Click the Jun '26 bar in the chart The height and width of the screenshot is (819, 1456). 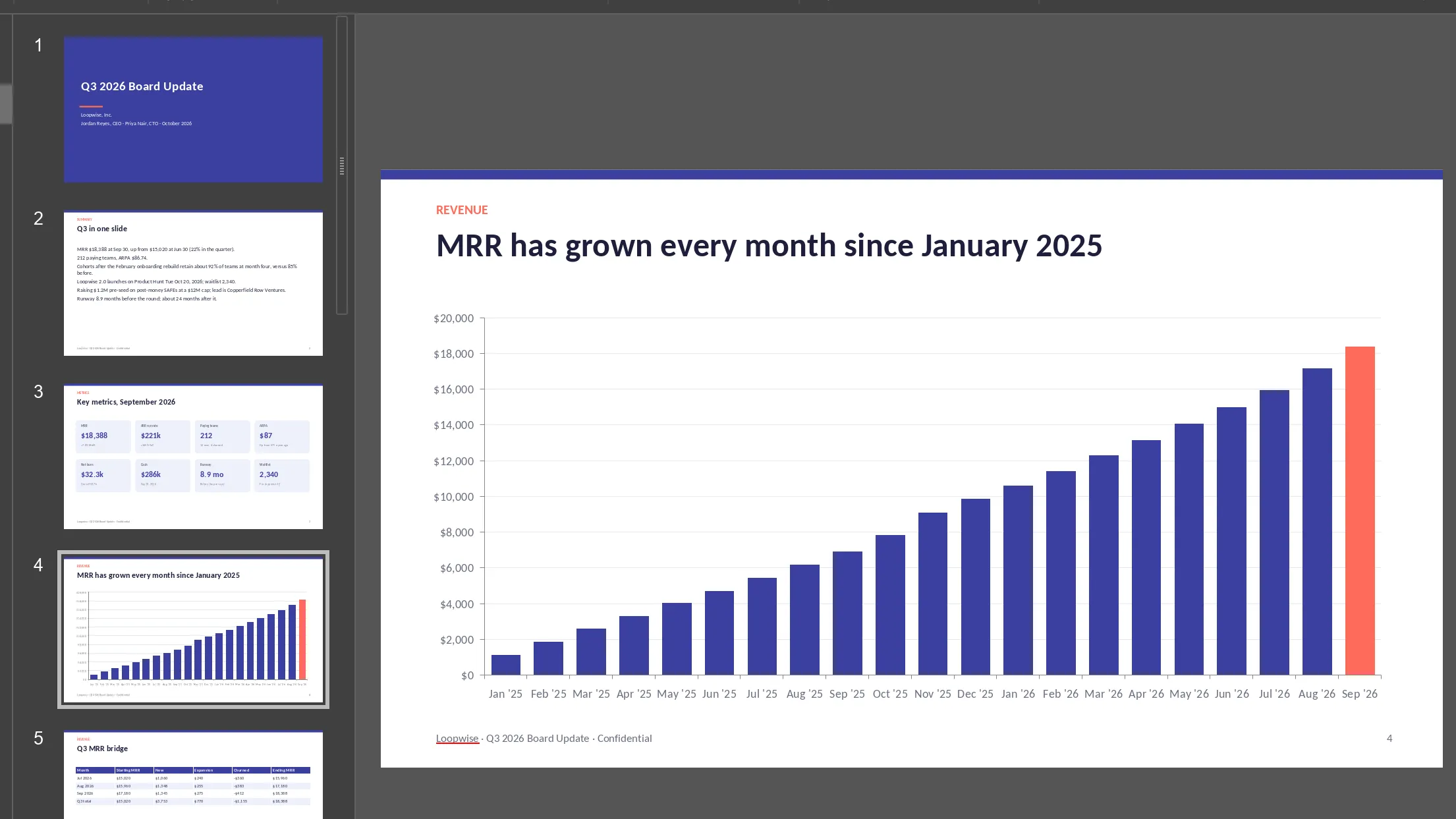1231,541
